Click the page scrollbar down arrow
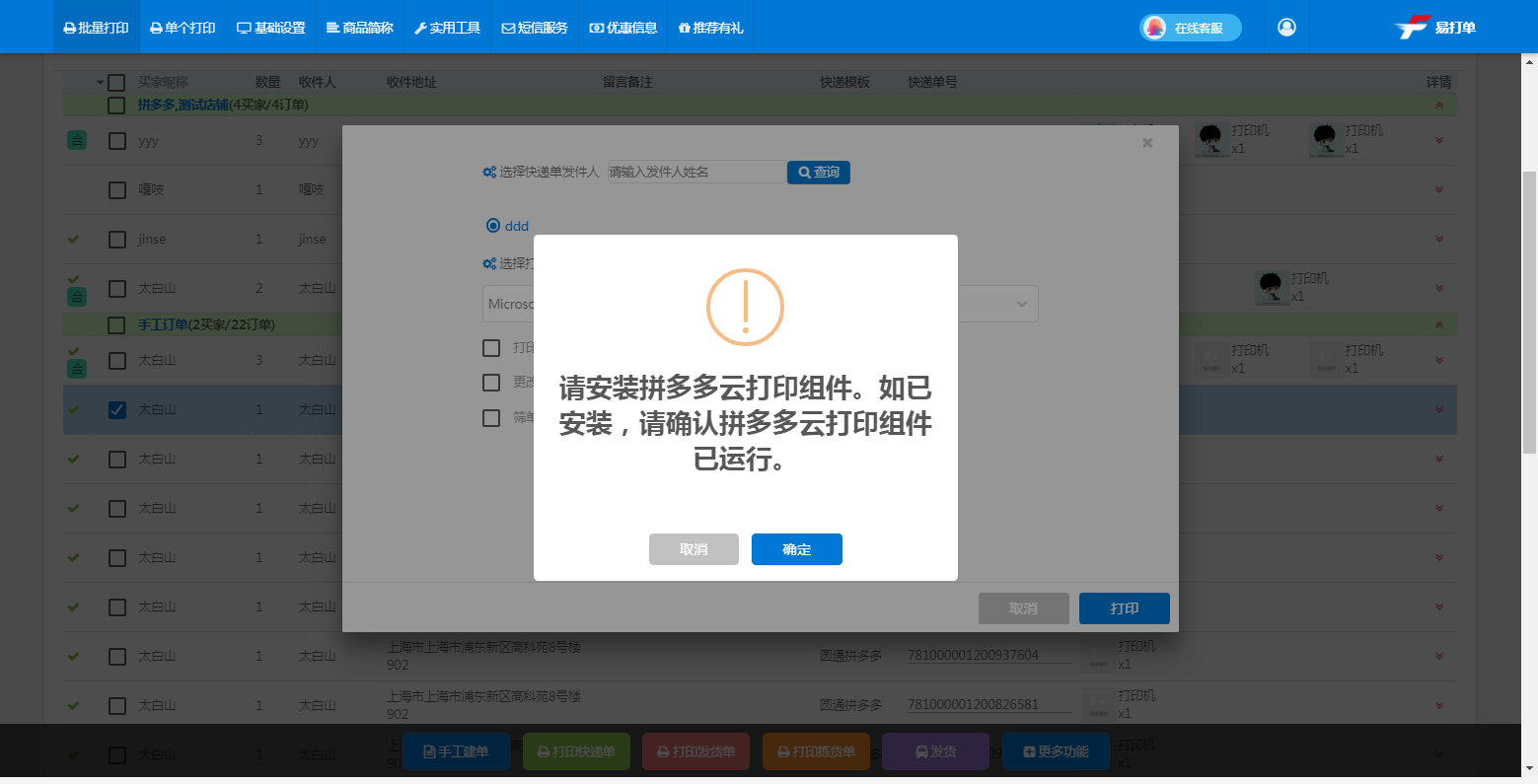The image size is (1538, 784). [x=1529, y=768]
